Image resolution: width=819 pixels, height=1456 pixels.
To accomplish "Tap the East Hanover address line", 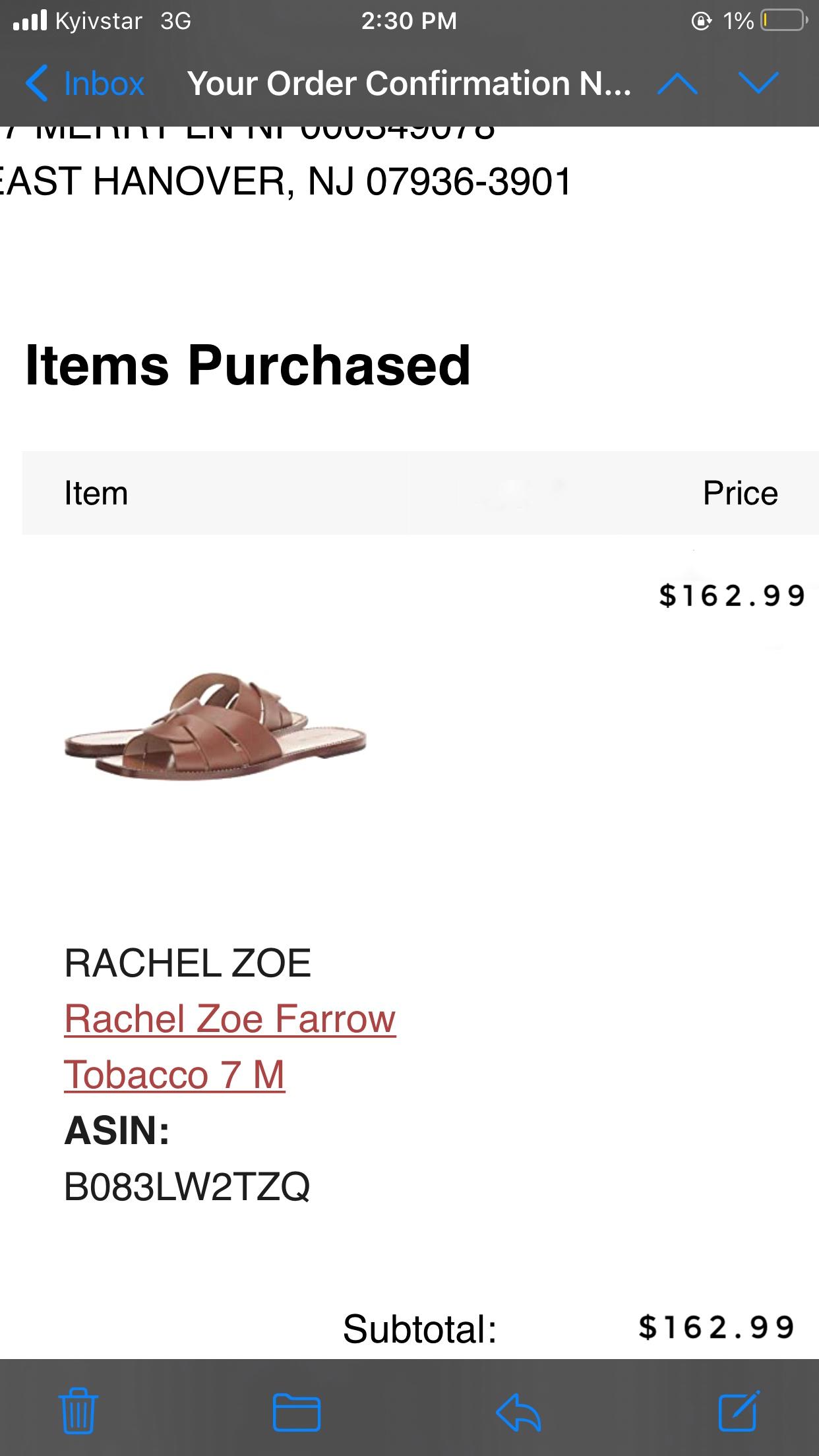I will coord(287,181).
